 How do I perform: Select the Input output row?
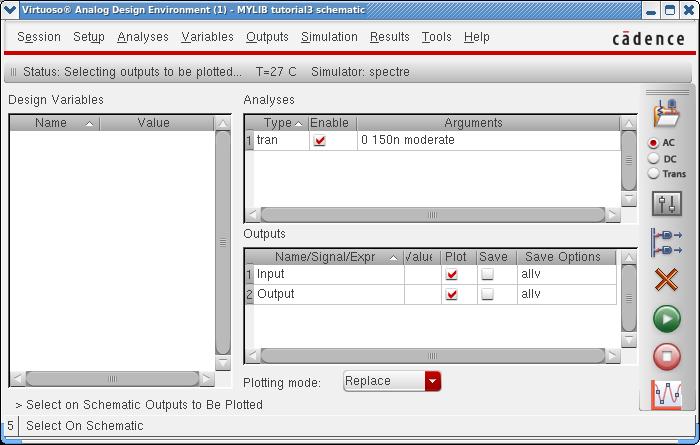[x=431, y=274]
